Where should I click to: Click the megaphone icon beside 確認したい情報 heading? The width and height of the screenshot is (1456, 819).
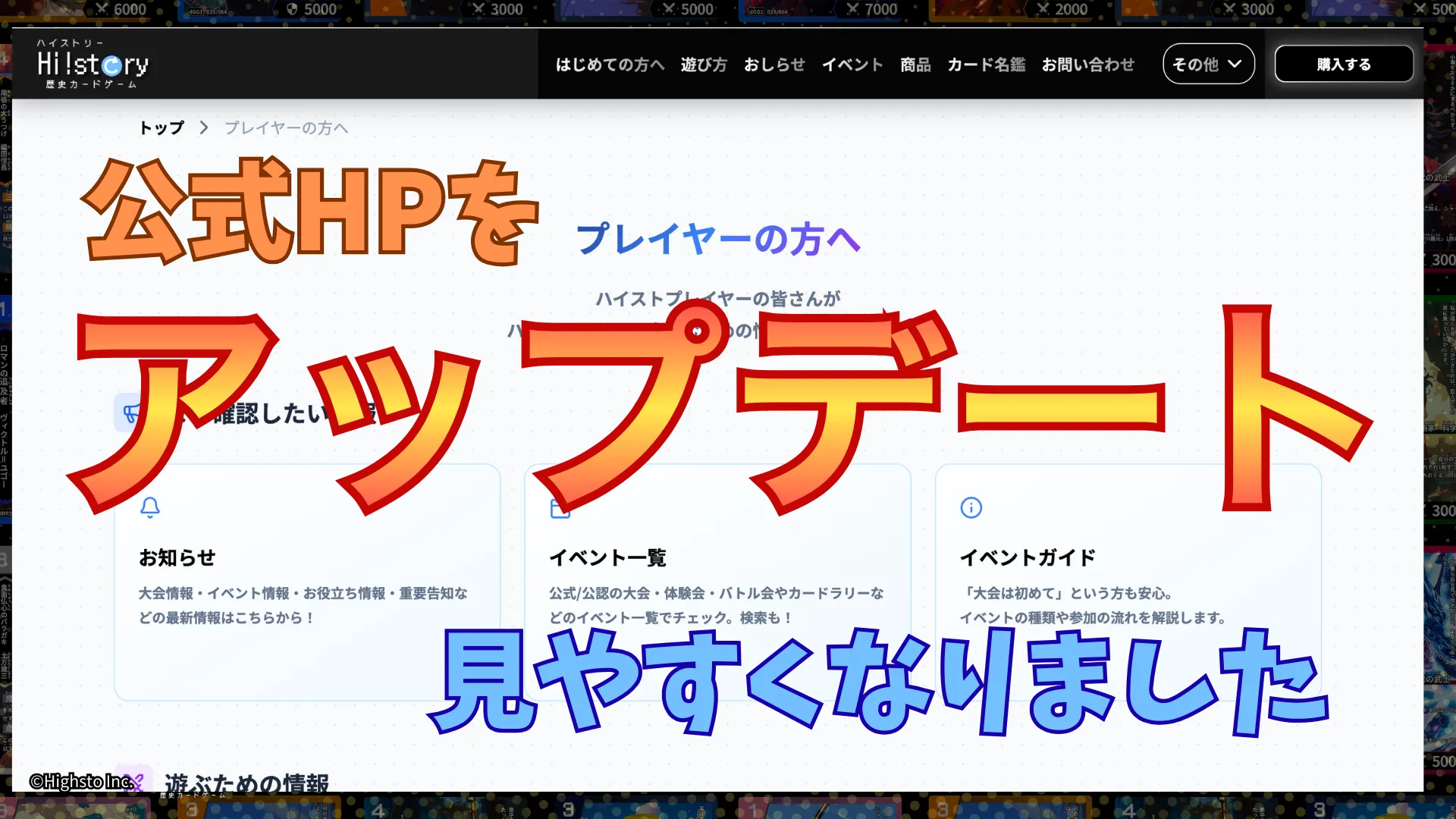tap(130, 412)
